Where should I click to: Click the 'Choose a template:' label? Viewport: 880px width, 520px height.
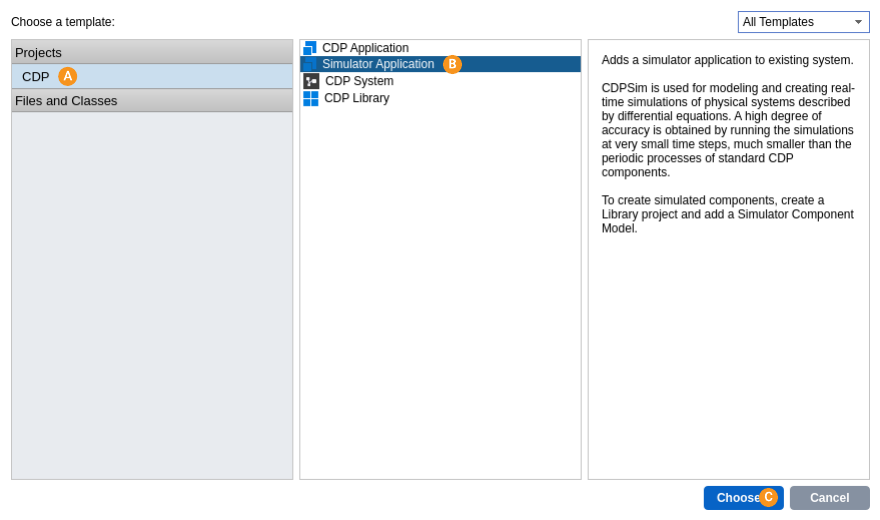click(x=63, y=22)
